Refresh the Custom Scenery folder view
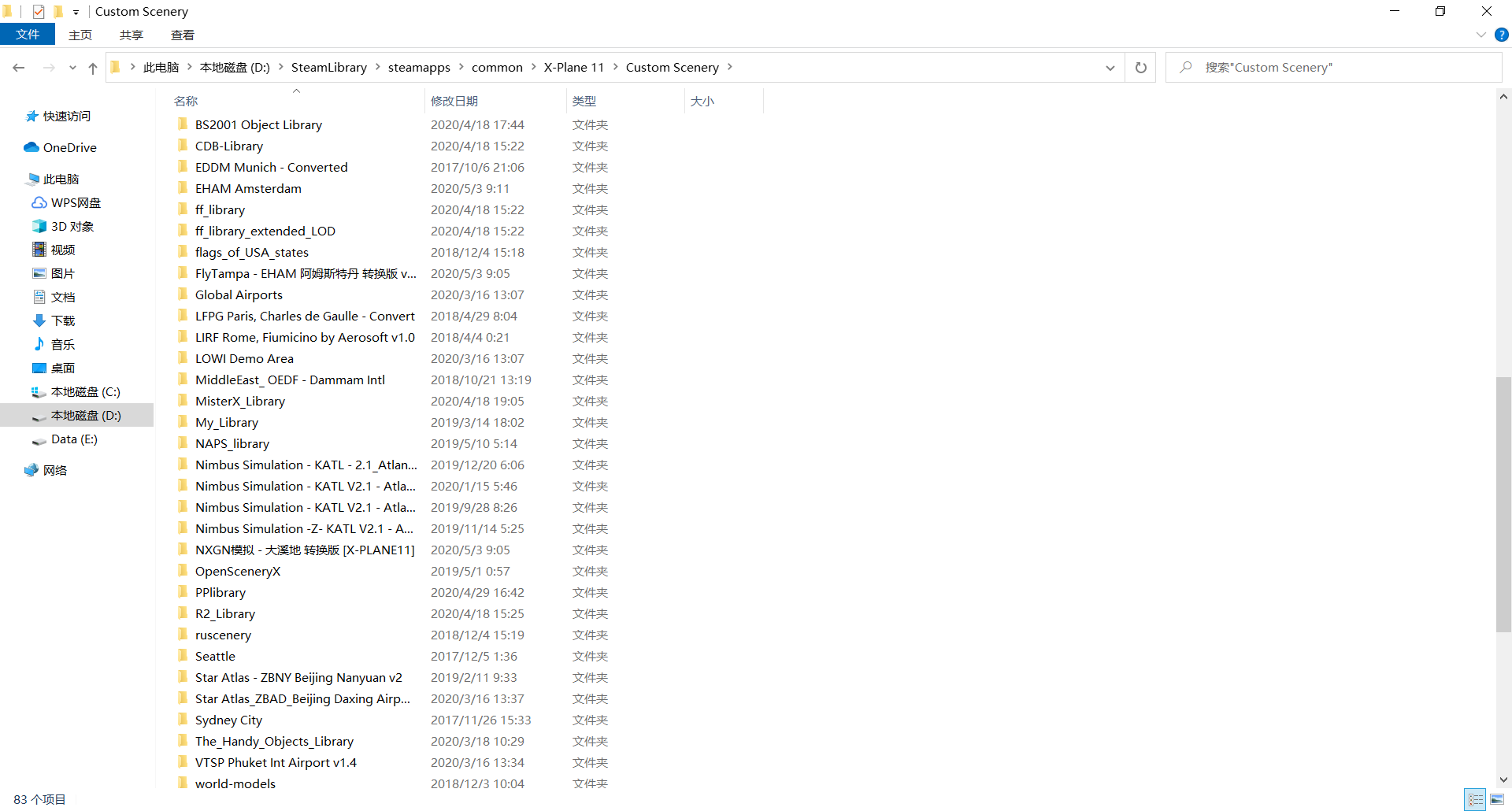The image size is (1512, 811). [x=1140, y=68]
